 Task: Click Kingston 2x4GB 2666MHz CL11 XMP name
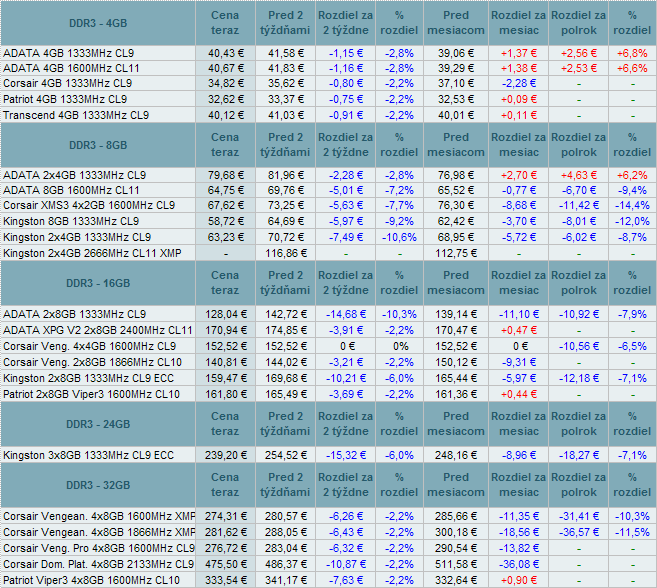pos(92,253)
